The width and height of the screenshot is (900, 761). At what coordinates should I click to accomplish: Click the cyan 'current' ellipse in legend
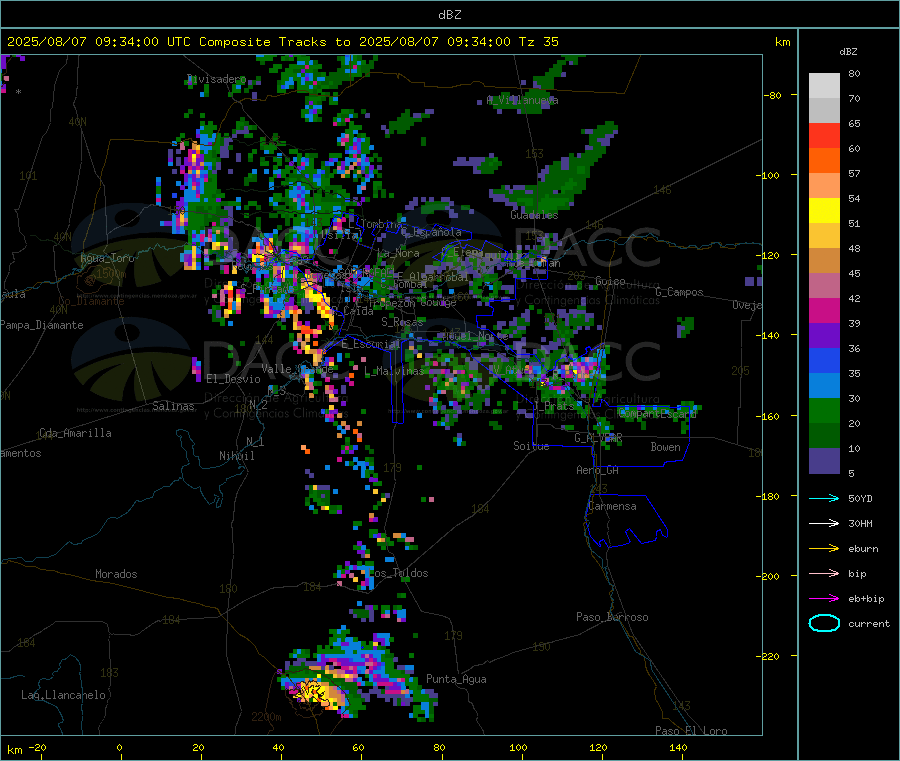pos(824,623)
